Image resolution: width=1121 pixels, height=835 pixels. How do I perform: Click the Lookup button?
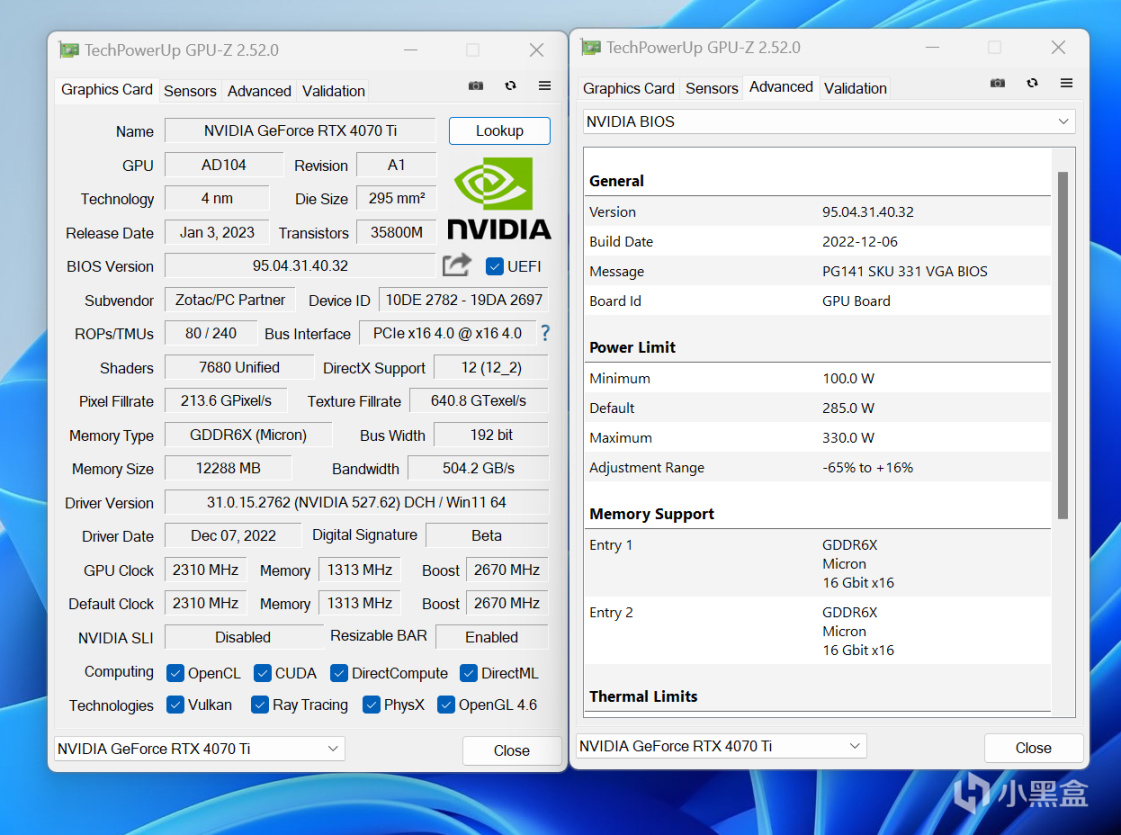pos(499,131)
